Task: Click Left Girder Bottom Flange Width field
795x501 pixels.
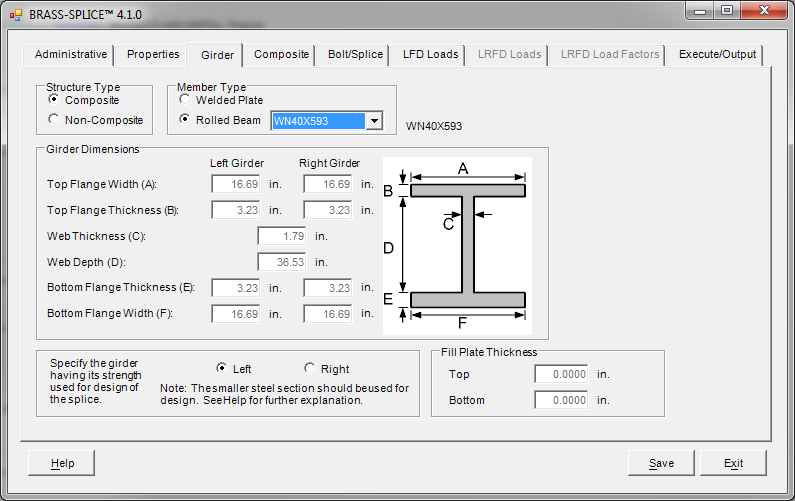Action: tap(236, 314)
